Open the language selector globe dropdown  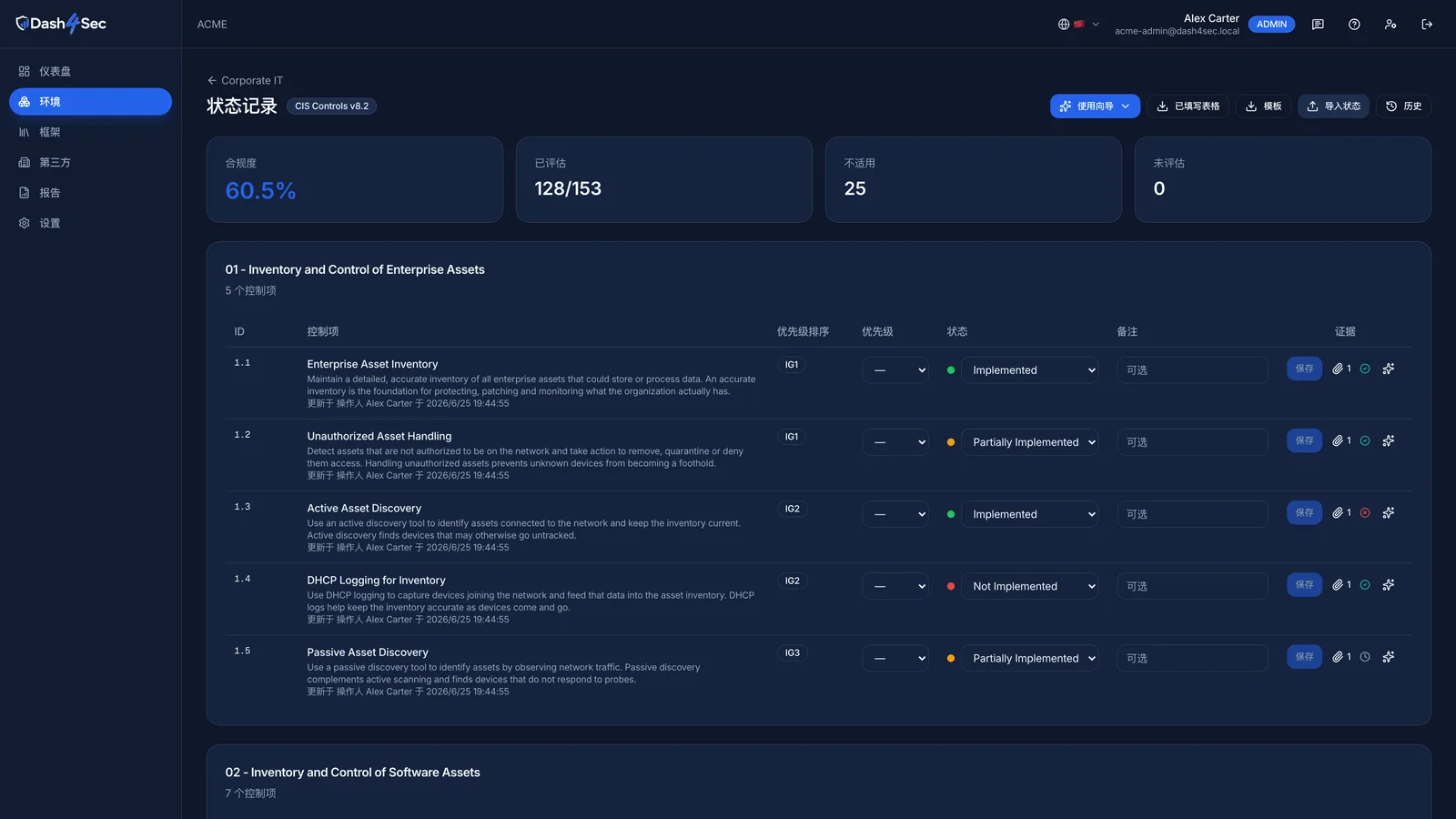(x=1078, y=25)
